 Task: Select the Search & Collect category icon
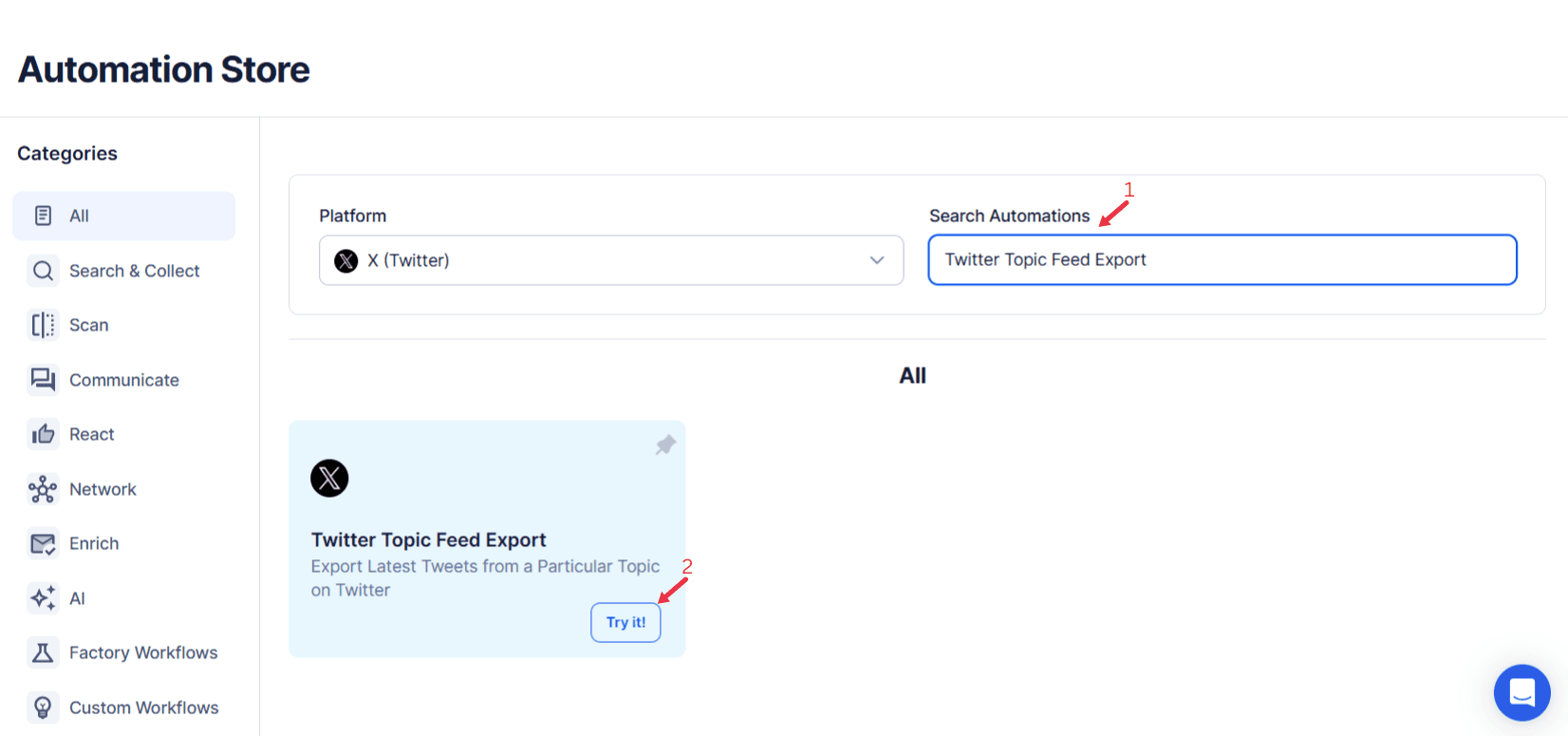43,271
